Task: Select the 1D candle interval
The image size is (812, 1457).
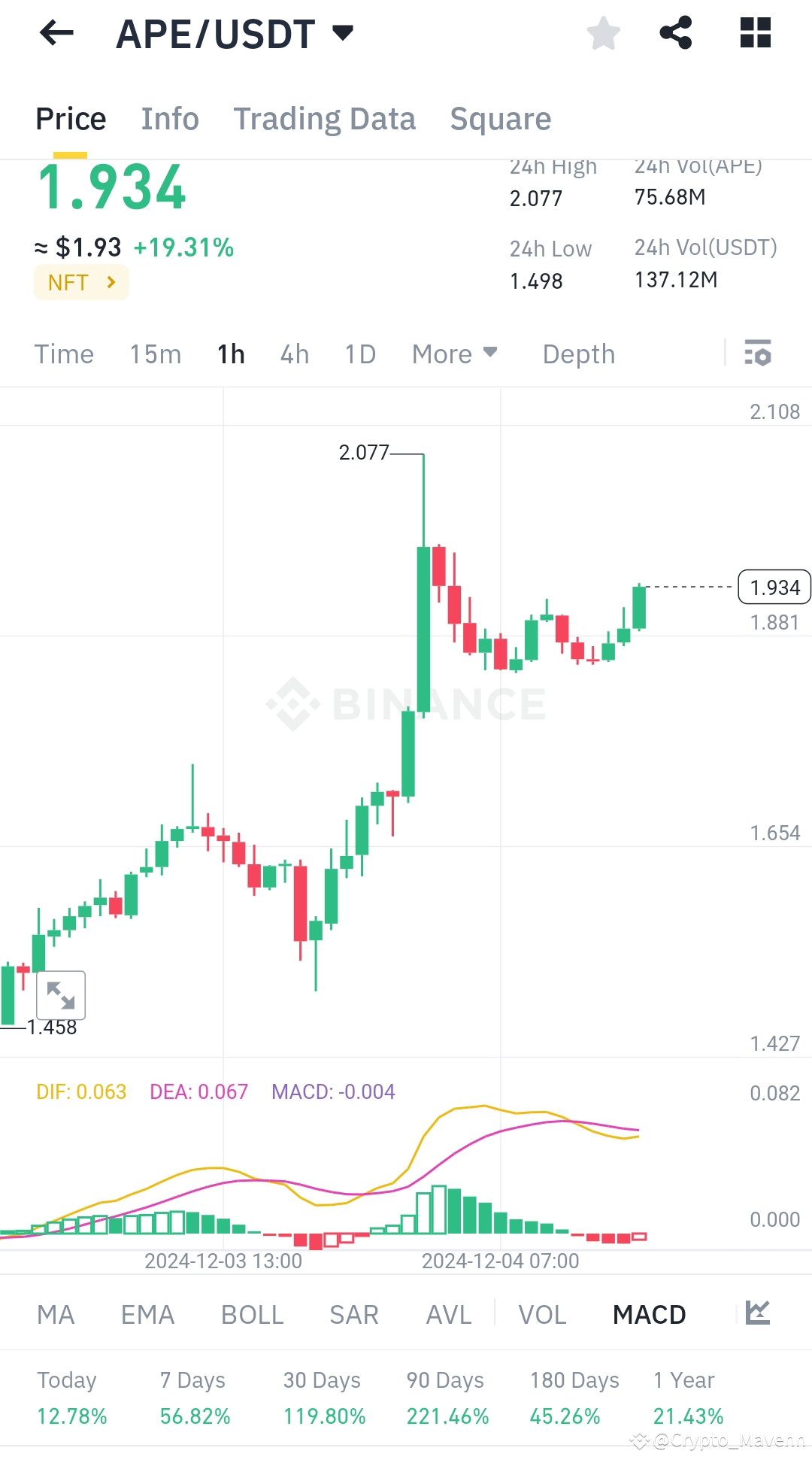Action: 359,354
